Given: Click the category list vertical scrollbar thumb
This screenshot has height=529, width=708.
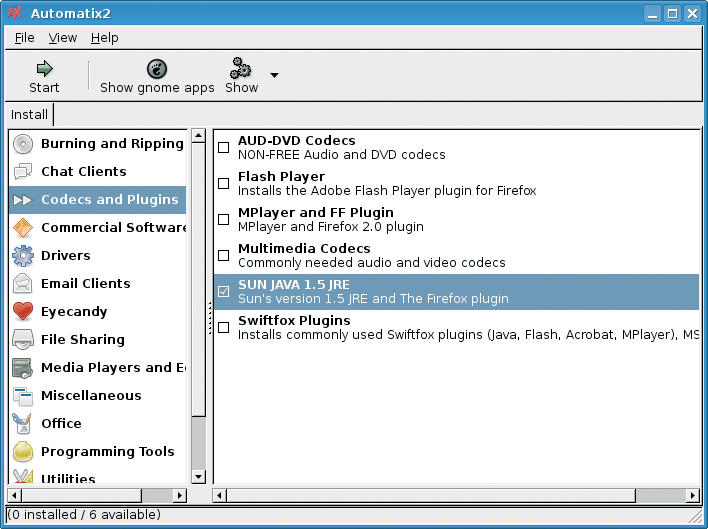Looking at the screenshot, I should click(x=198, y=279).
